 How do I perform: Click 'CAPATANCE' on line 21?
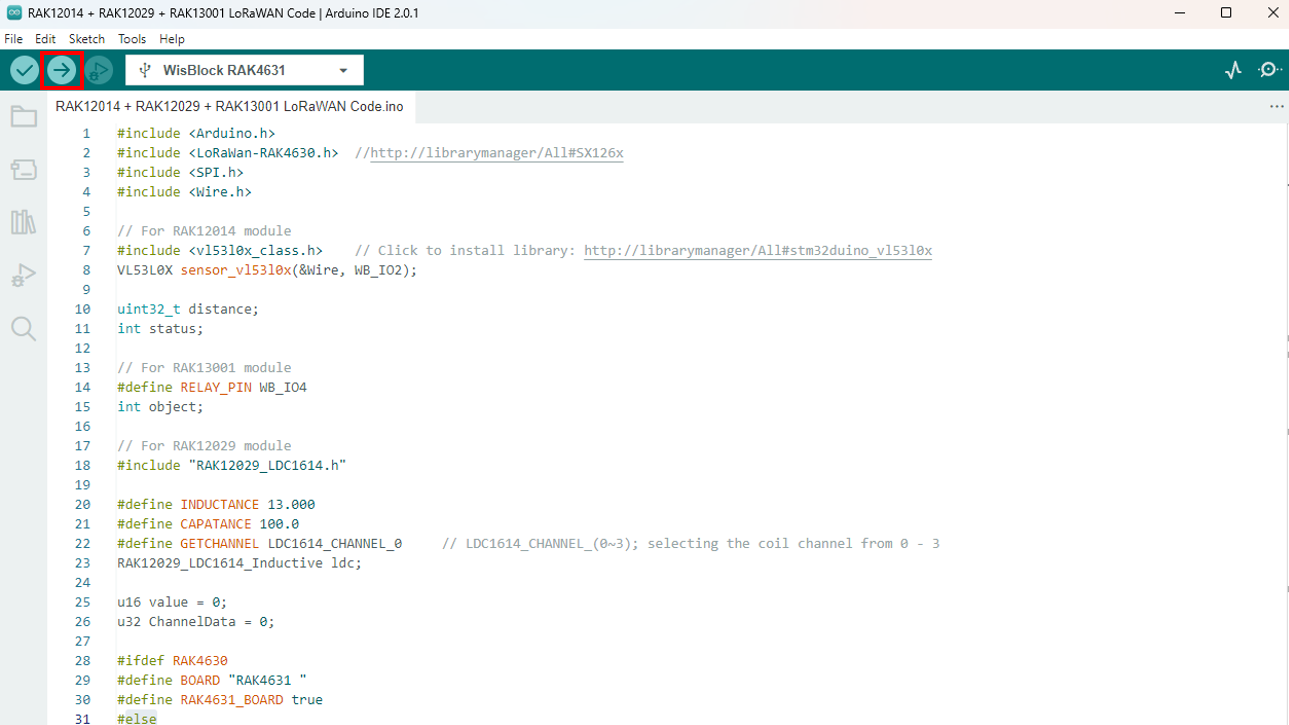[216, 524]
